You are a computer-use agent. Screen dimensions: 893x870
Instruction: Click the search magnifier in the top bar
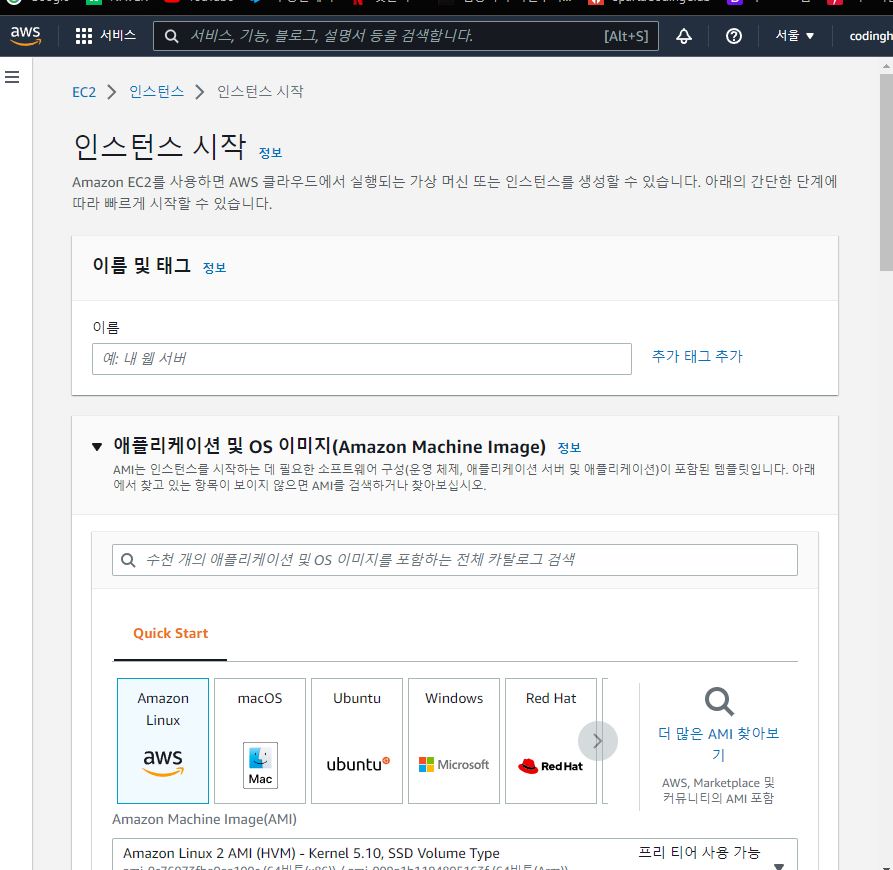pos(171,36)
